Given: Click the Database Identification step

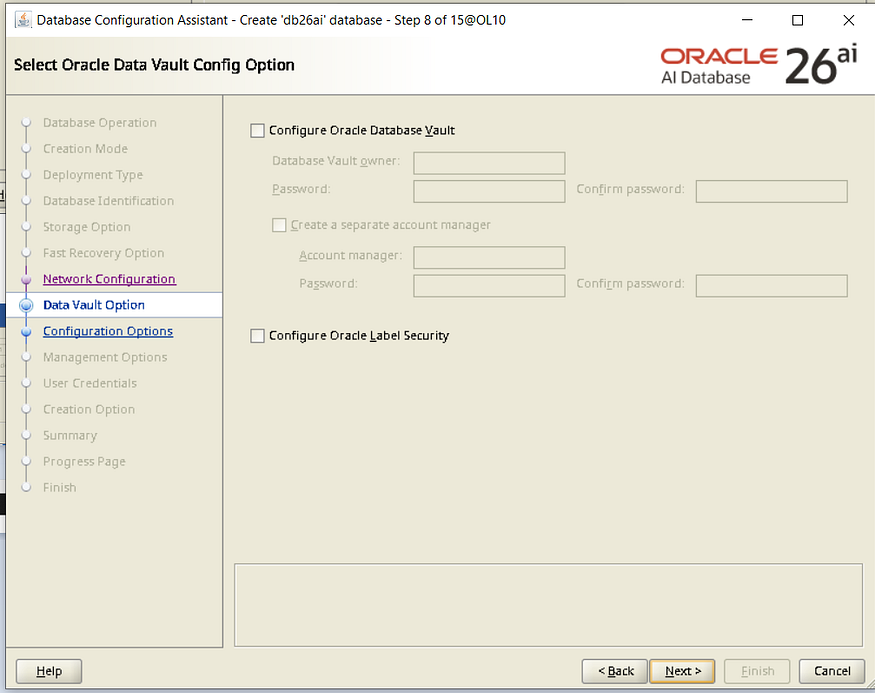Looking at the screenshot, I should point(108,201).
